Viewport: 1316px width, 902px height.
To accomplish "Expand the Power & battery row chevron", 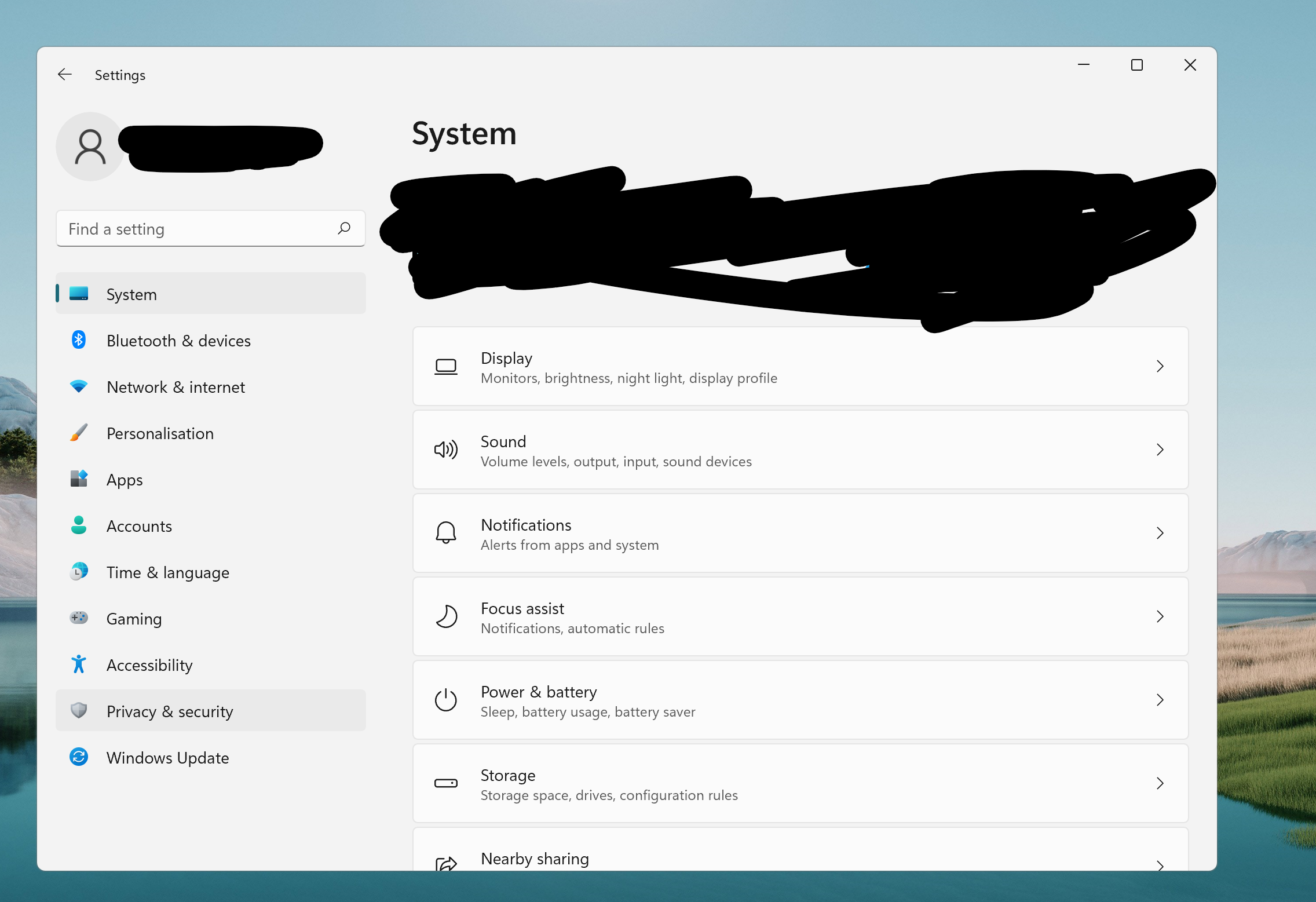I will (1160, 700).
